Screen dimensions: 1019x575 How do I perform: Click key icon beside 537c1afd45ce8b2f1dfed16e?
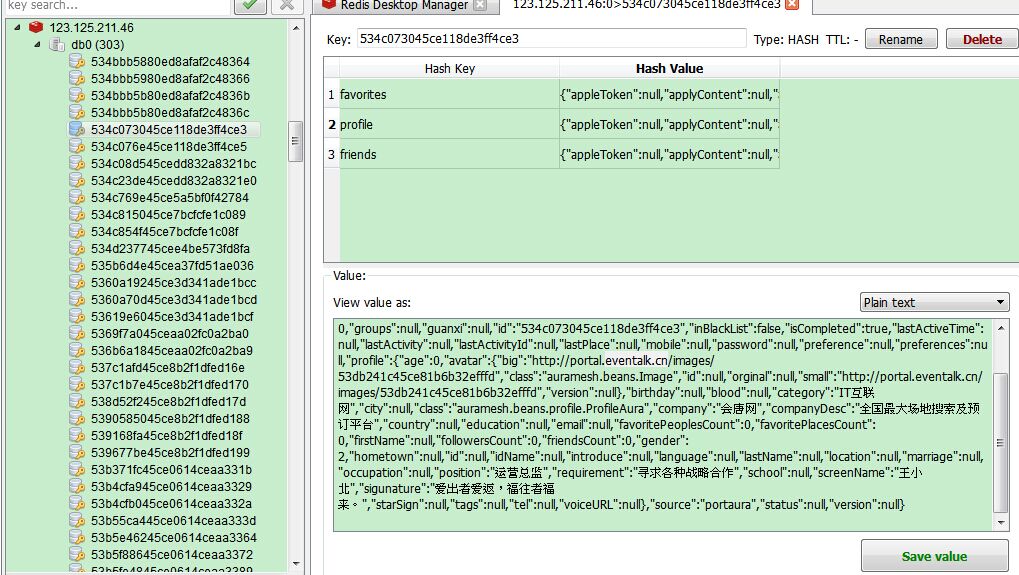77,368
